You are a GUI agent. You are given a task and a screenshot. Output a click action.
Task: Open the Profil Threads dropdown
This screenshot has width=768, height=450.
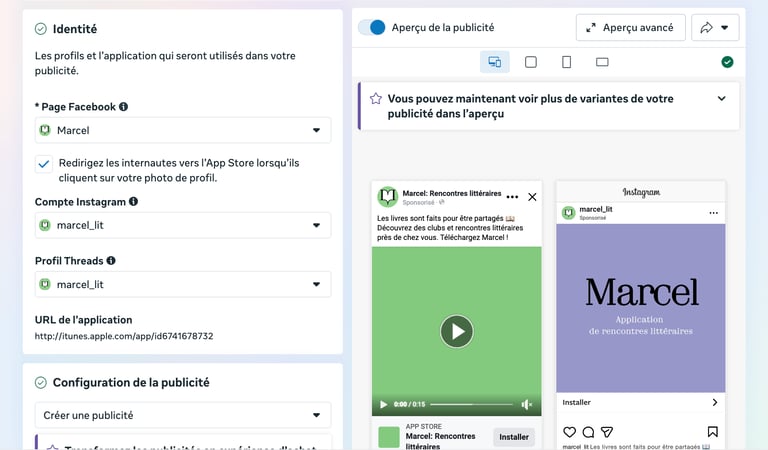[183, 284]
